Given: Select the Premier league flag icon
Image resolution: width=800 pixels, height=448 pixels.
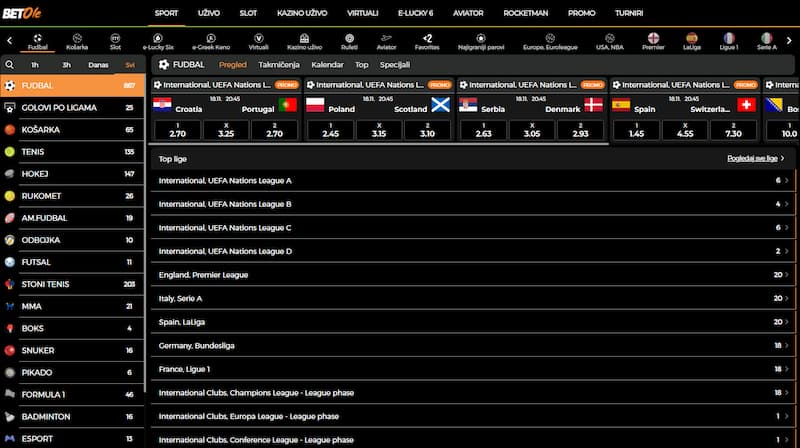Looking at the screenshot, I should (x=653, y=38).
